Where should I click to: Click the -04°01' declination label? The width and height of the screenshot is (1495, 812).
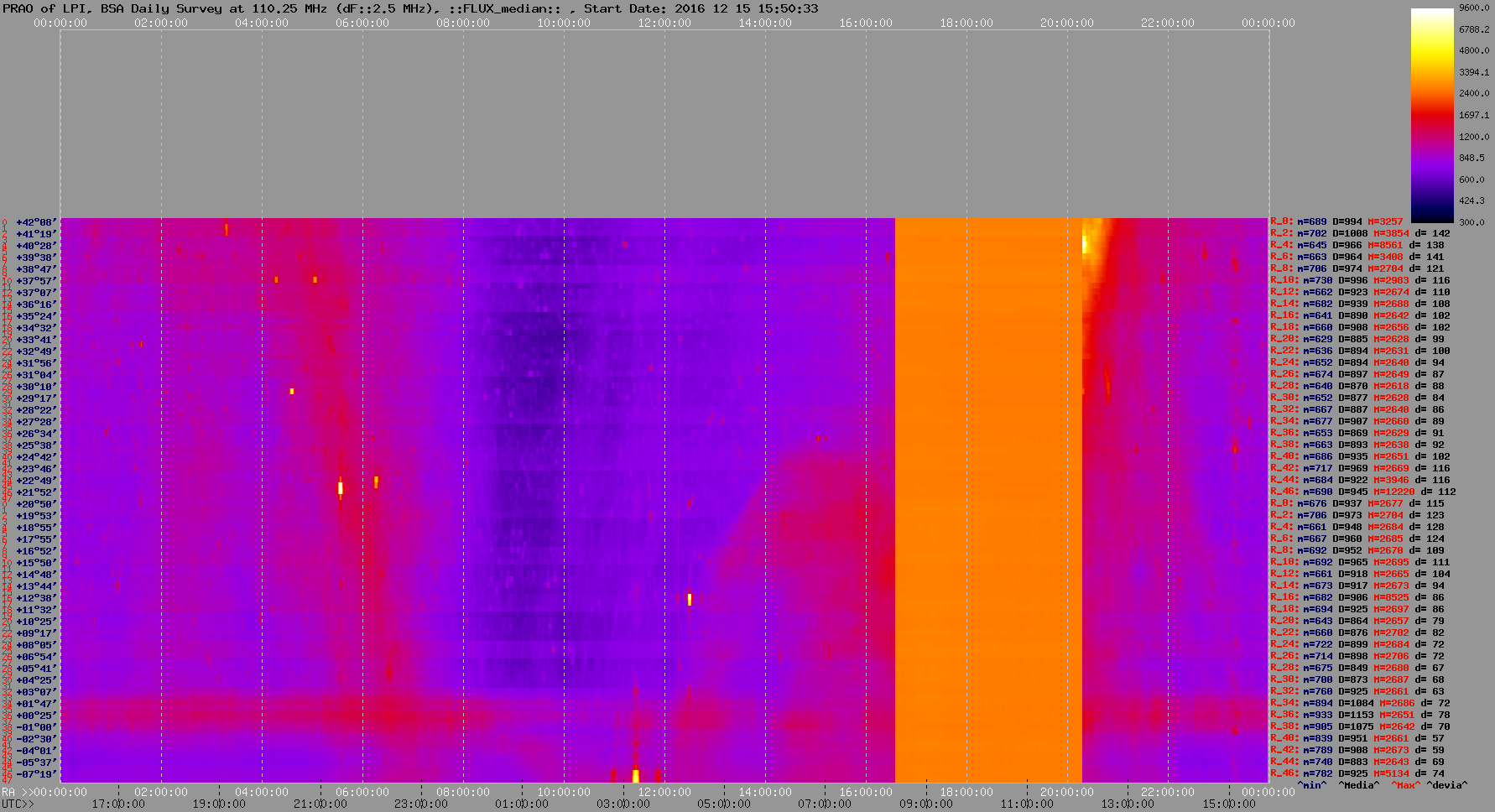(36, 751)
